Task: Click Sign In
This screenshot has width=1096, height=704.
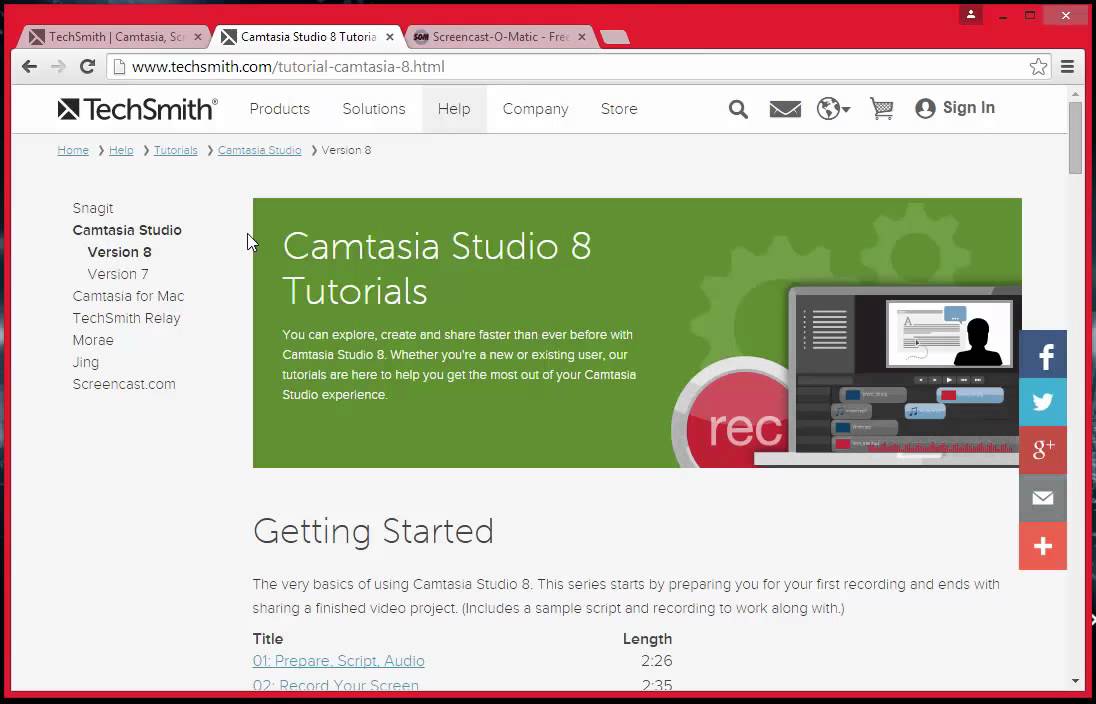Action: [956, 108]
